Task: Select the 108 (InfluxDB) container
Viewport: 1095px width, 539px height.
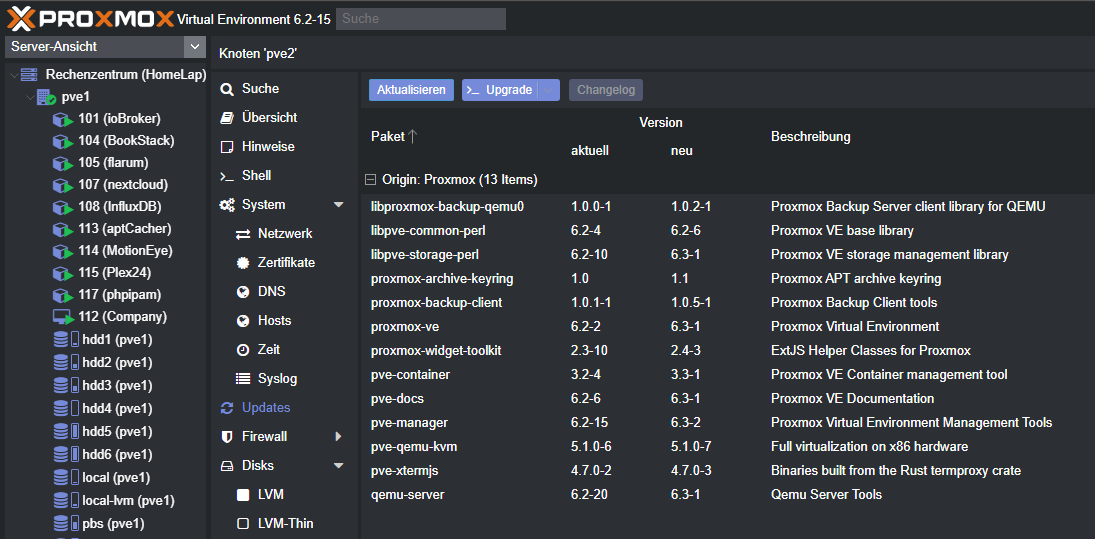Action: (119, 207)
